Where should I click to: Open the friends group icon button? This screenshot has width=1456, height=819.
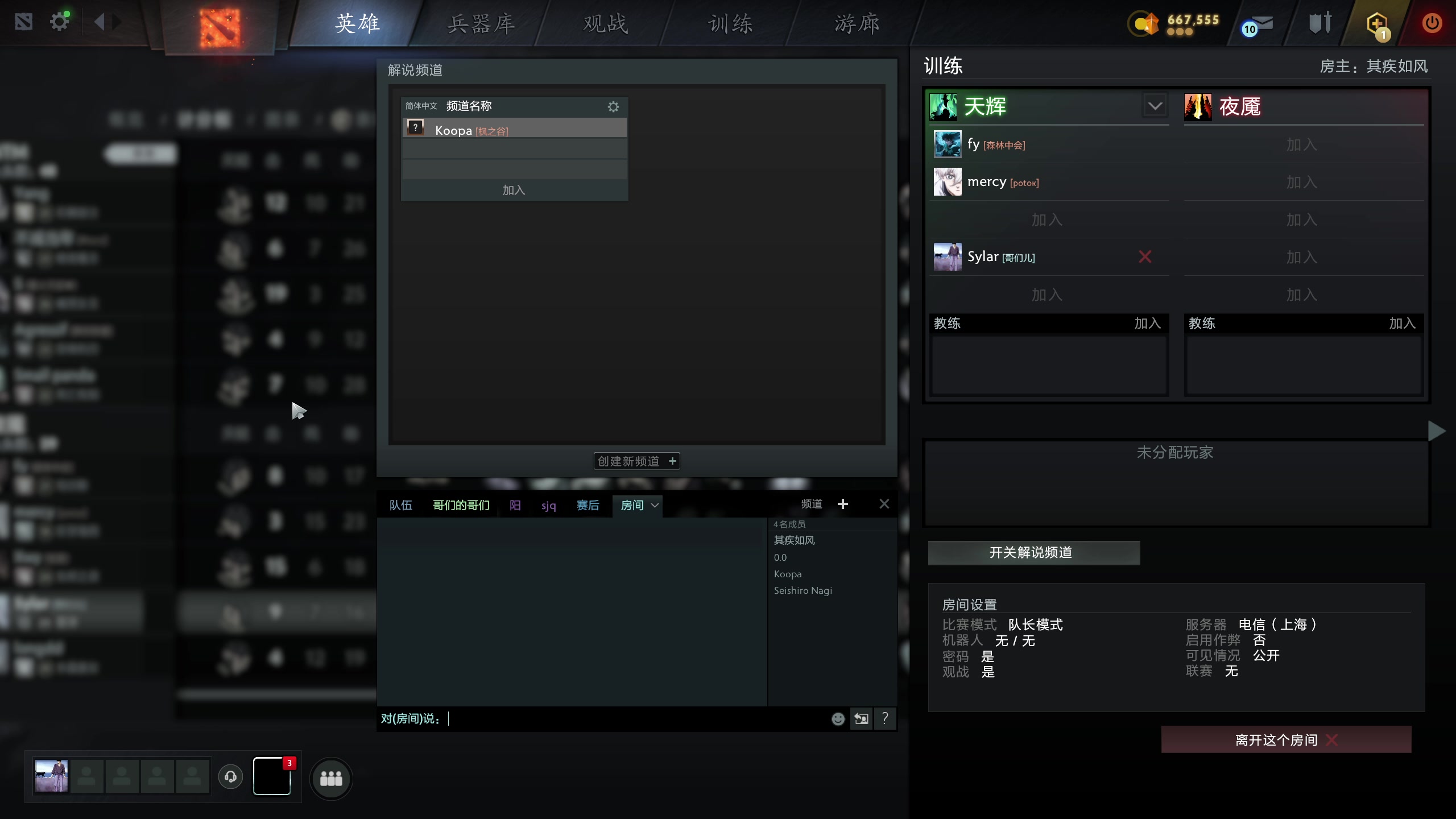[331, 779]
